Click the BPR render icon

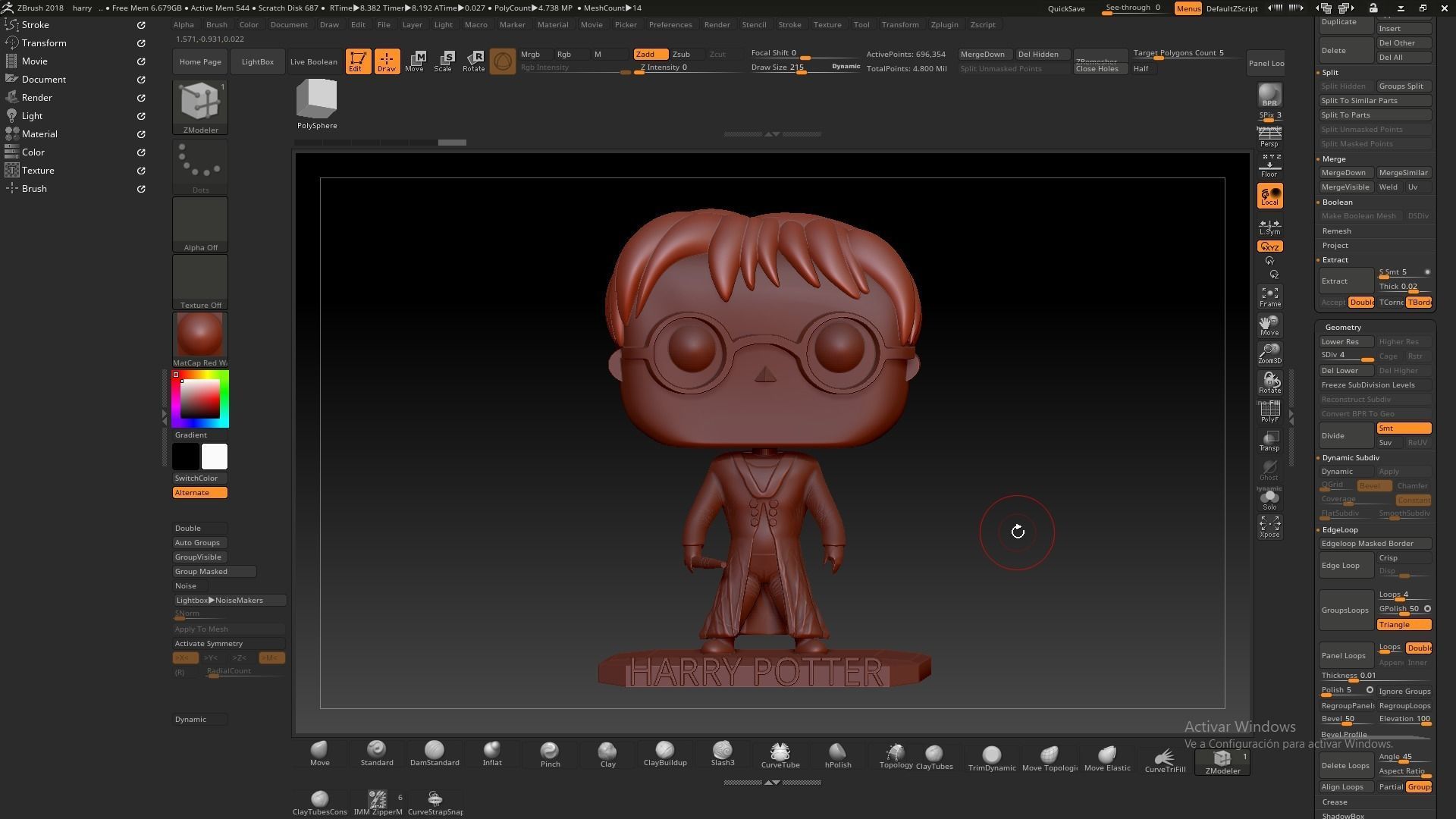click(1269, 96)
